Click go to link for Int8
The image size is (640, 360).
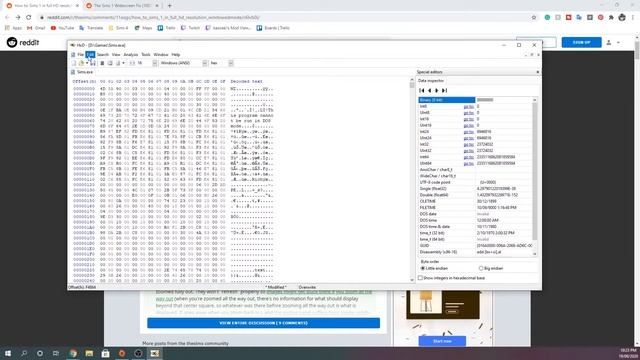469,107
